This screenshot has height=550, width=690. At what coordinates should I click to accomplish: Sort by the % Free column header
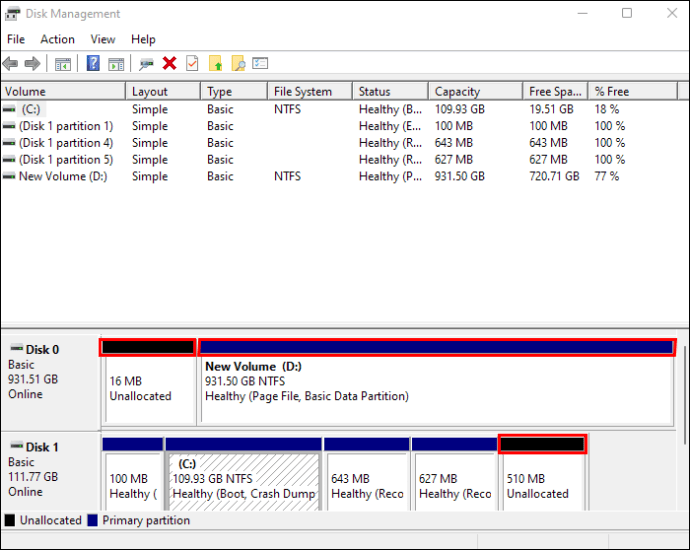(x=632, y=91)
